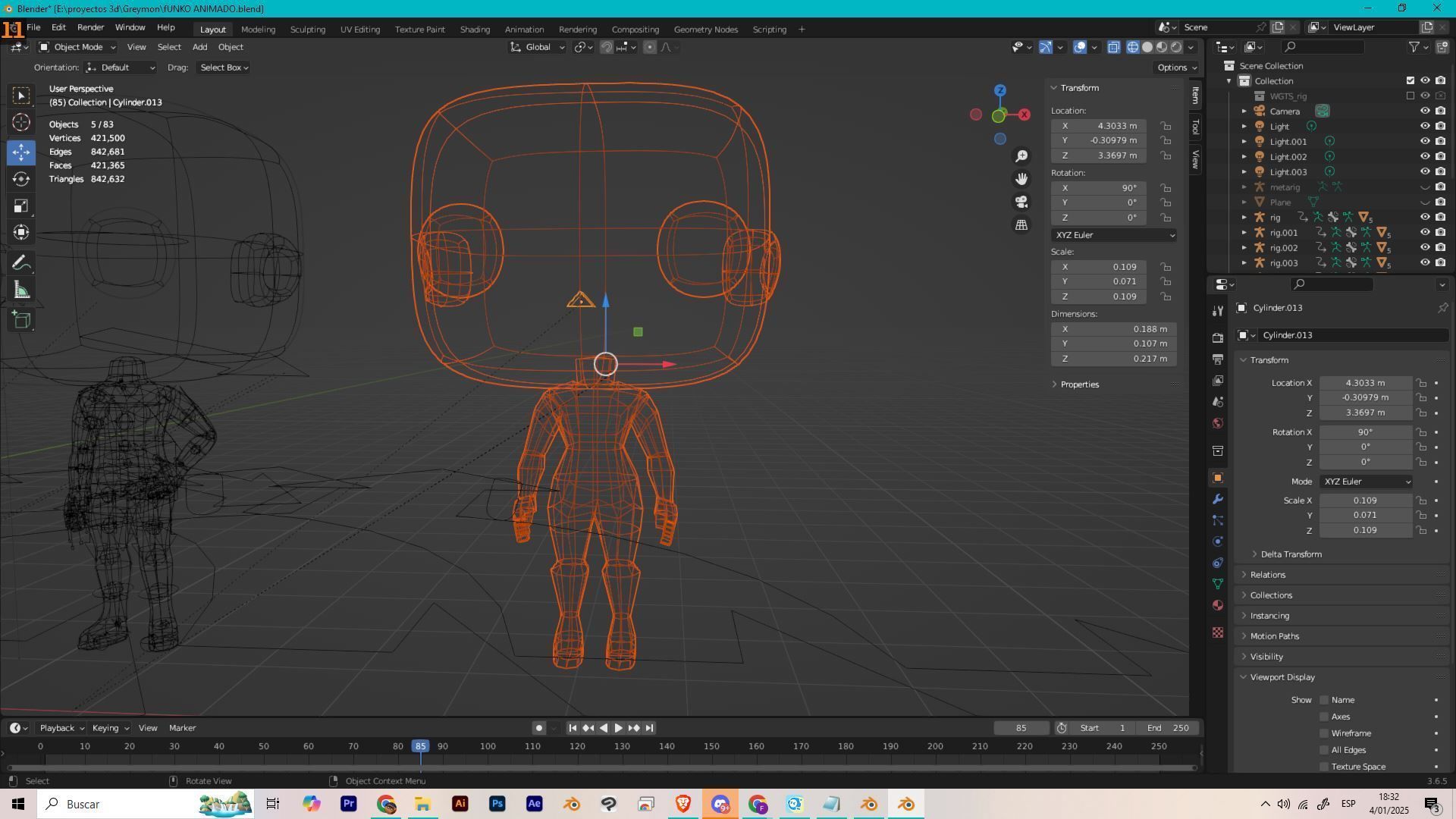This screenshot has height=819, width=1456.
Task: Expand the Motion Paths panel
Action: point(1274,636)
